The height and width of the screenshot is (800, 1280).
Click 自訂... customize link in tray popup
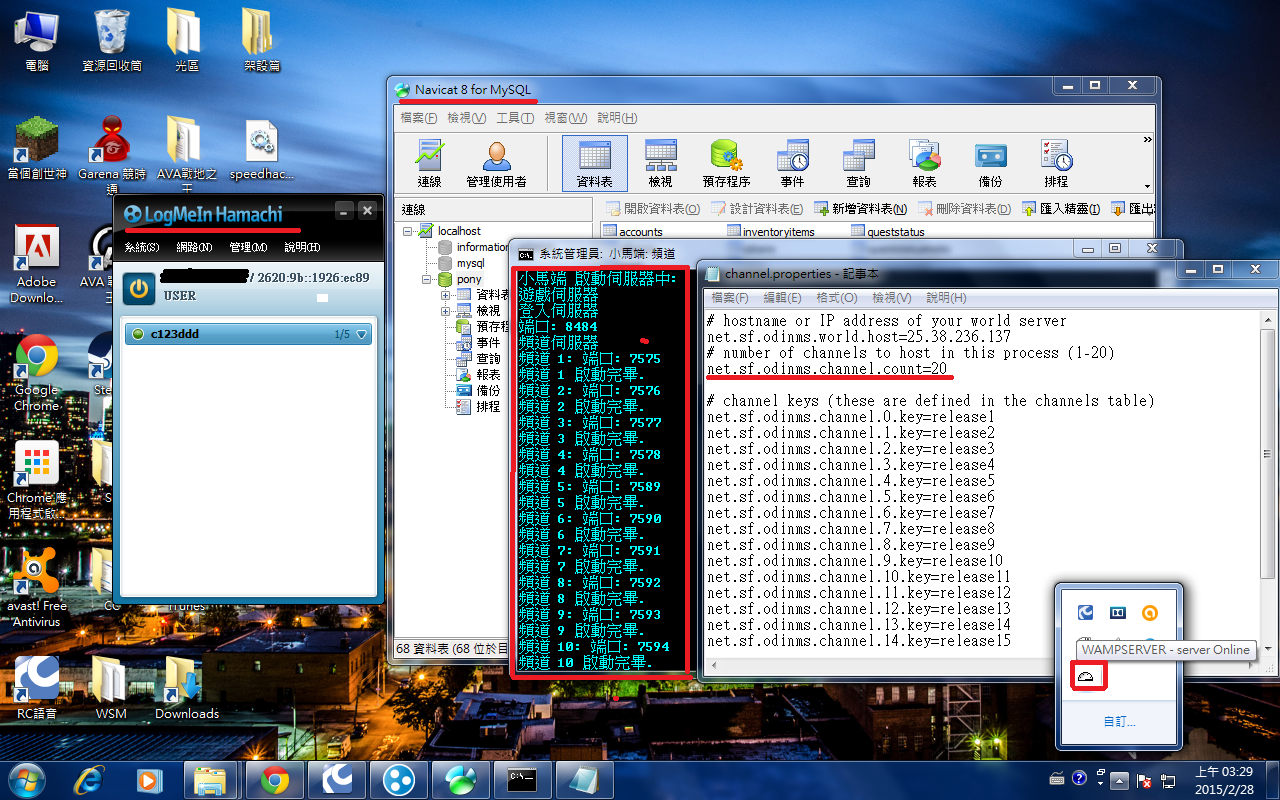(x=1120, y=721)
